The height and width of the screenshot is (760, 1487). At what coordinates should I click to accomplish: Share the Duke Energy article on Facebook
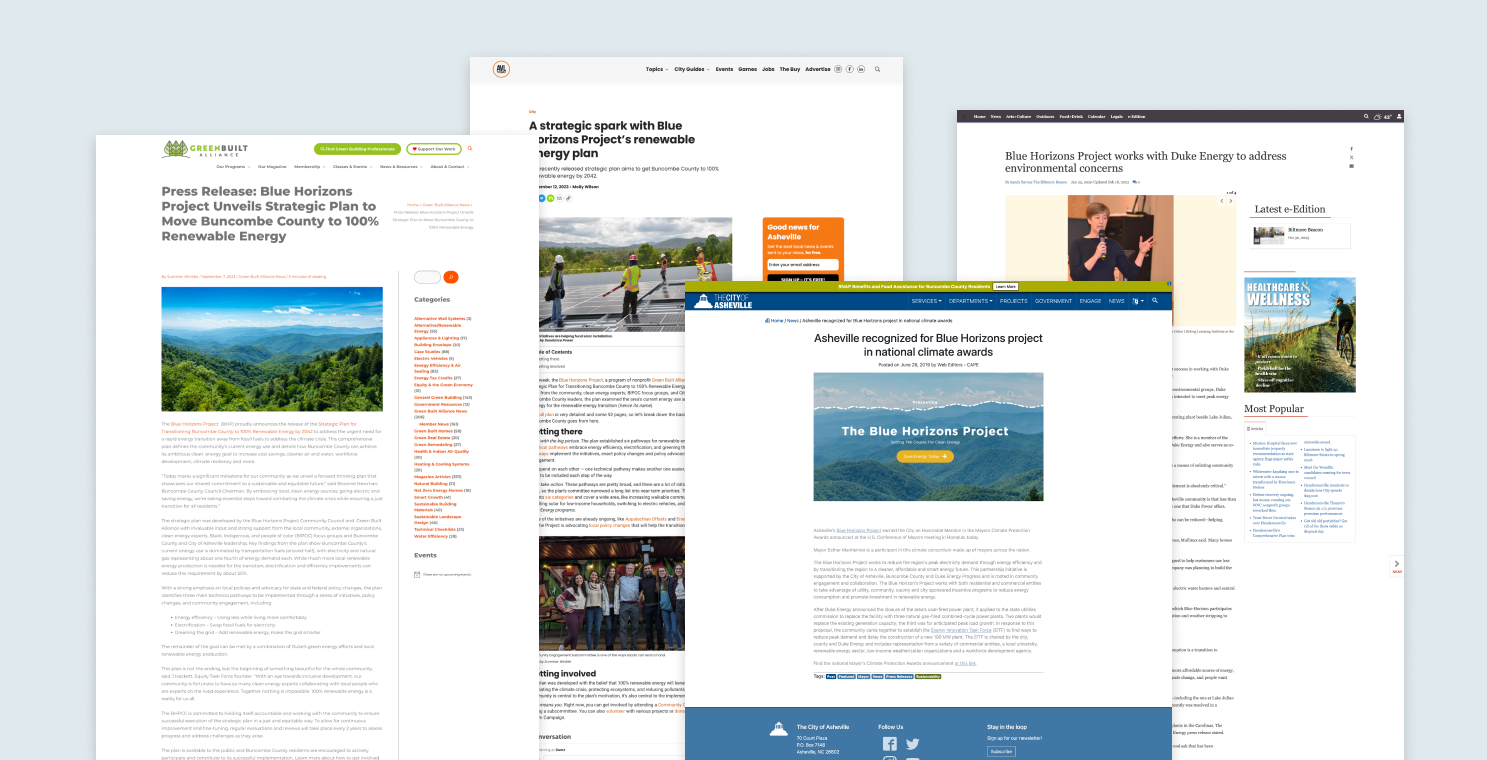tap(1352, 148)
